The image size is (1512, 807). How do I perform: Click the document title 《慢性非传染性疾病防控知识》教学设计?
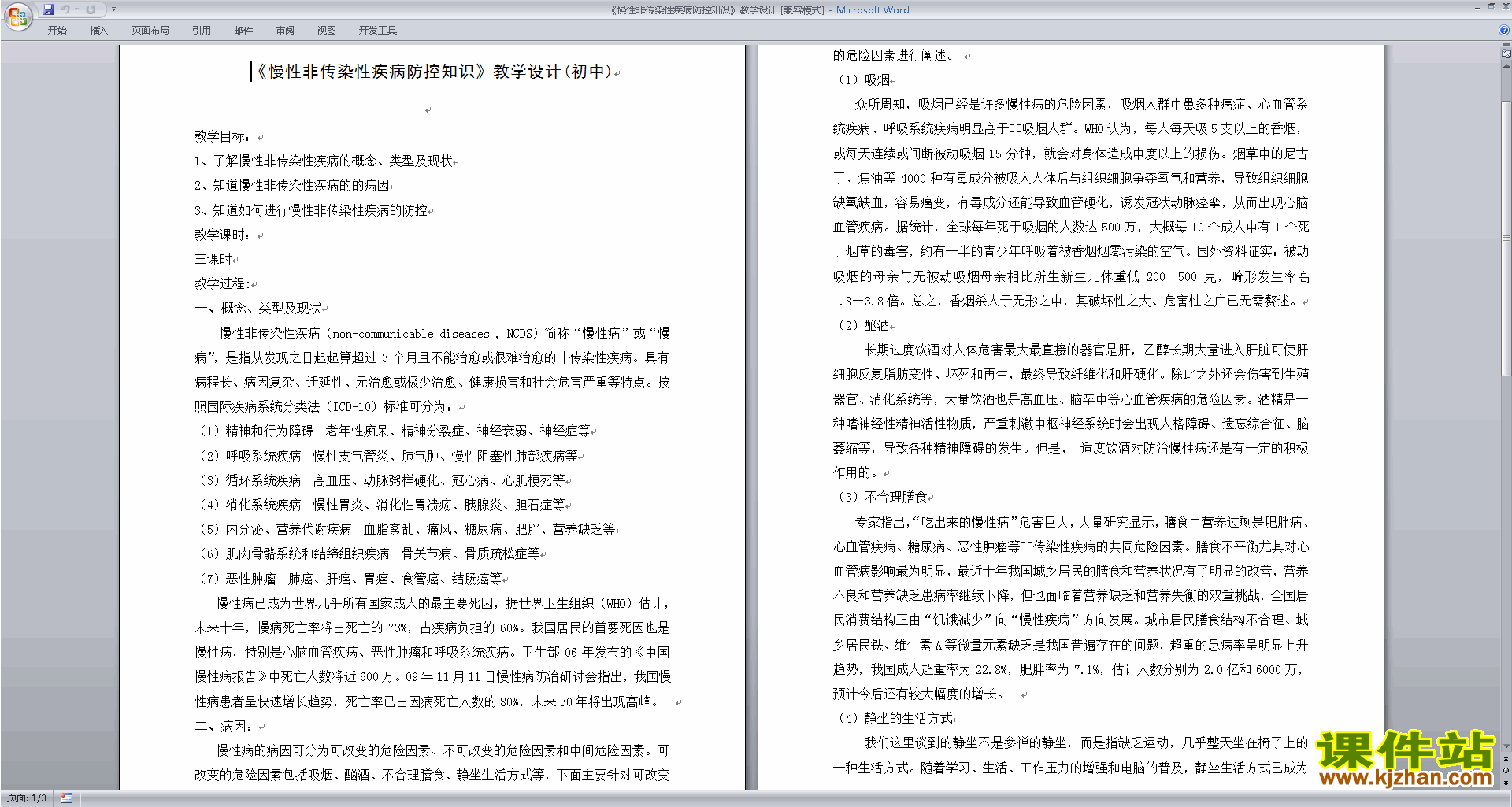[x=433, y=72]
